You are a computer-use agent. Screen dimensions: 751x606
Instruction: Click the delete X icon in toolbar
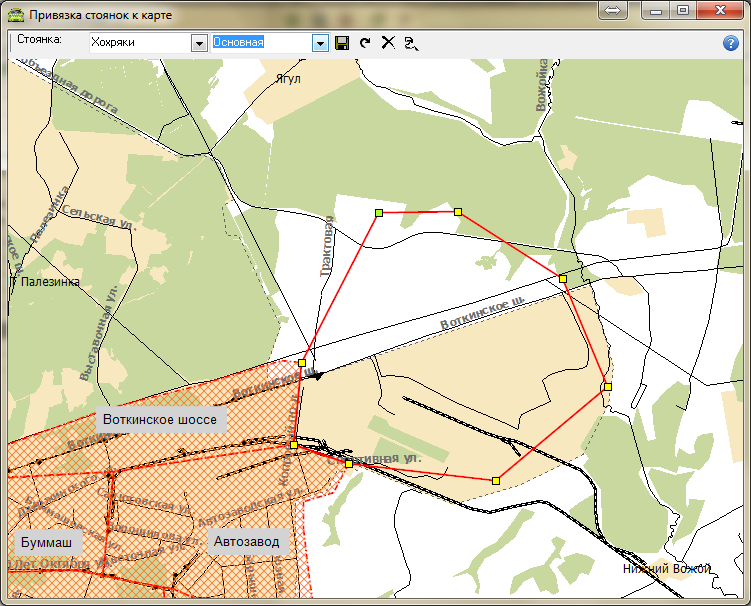388,43
